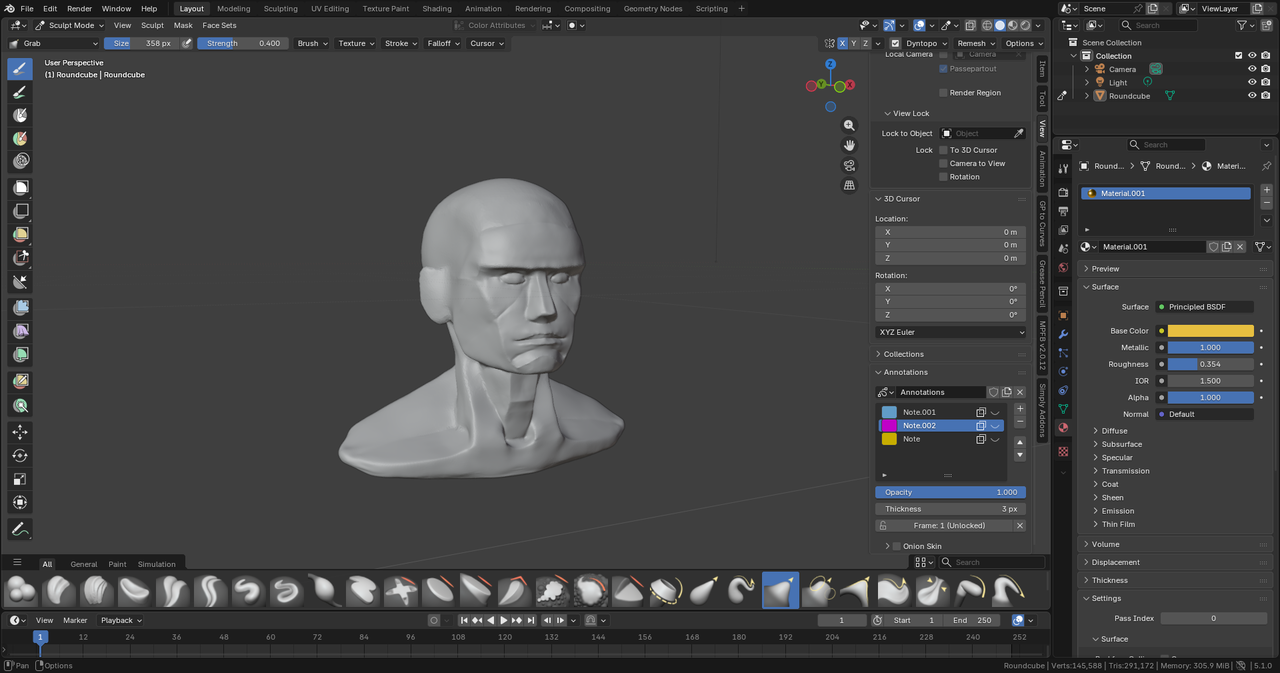The height and width of the screenshot is (673, 1280).
Task: Toggle the camera view icon in viewport
Action: click(x=849, y=165)
